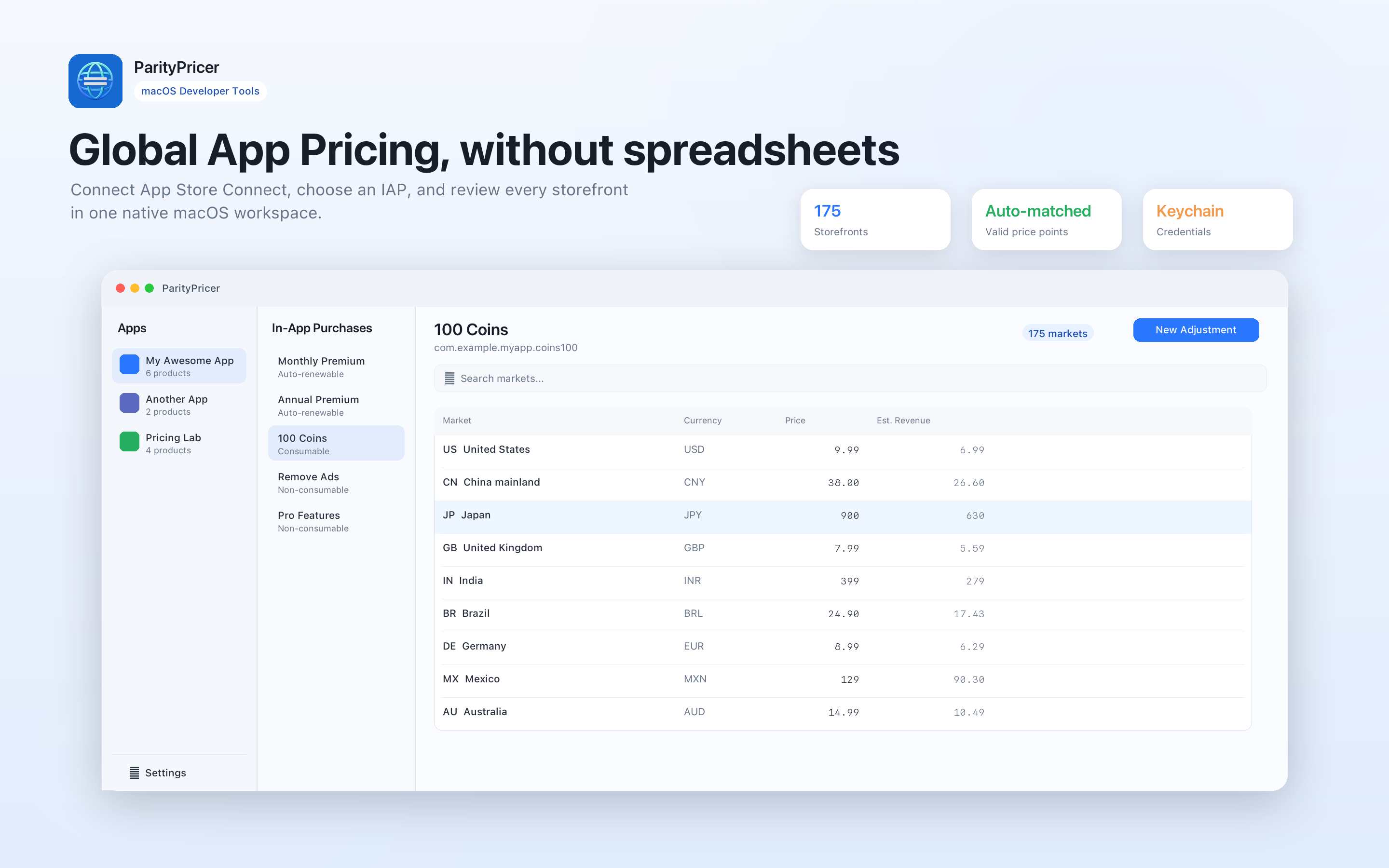Click the ParityPricer globe app icon

pos(95,81)
